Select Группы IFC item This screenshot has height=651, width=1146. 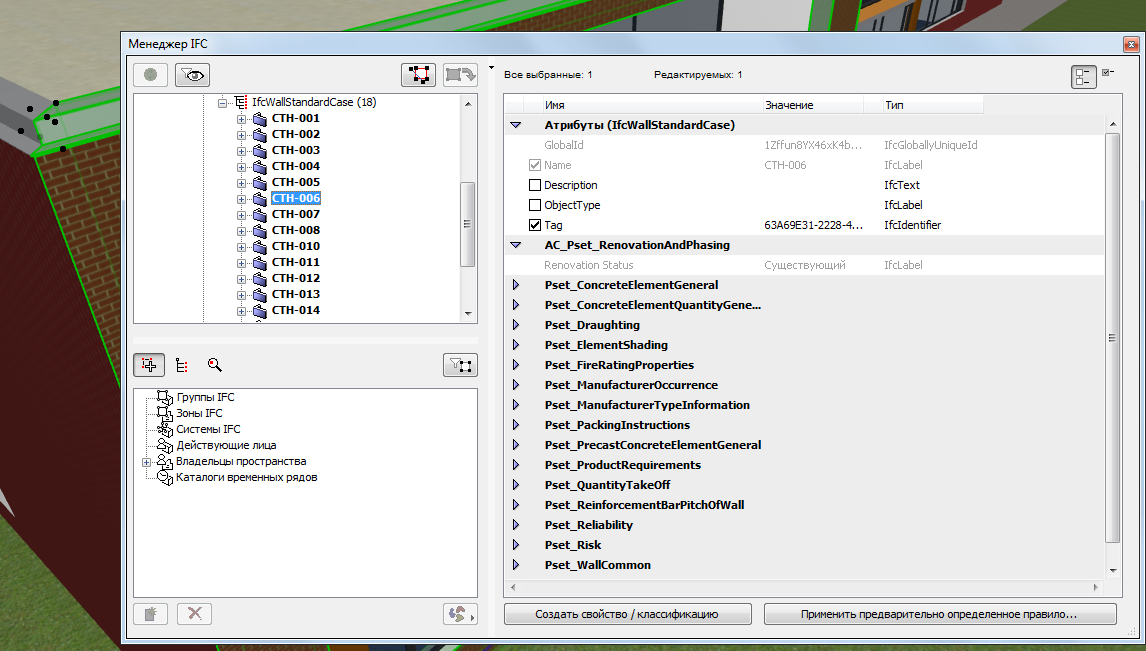pyautogui.click(x=205, y=397)
